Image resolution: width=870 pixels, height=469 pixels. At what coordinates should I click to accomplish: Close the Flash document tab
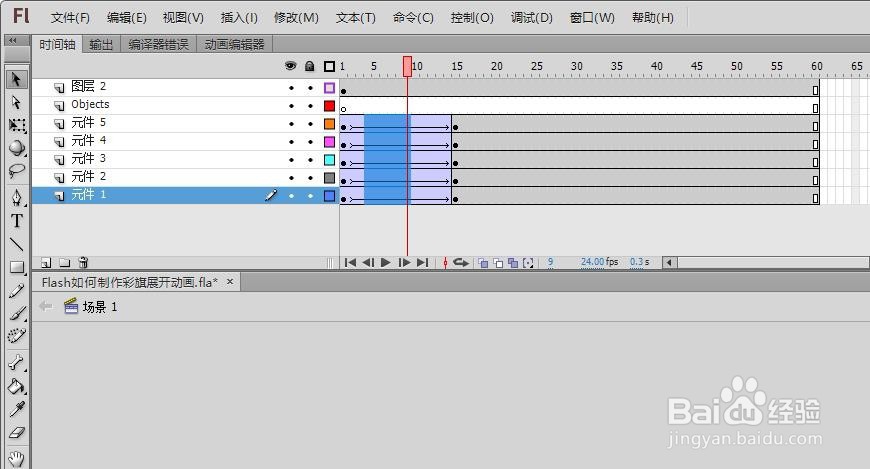click(230, 282)
